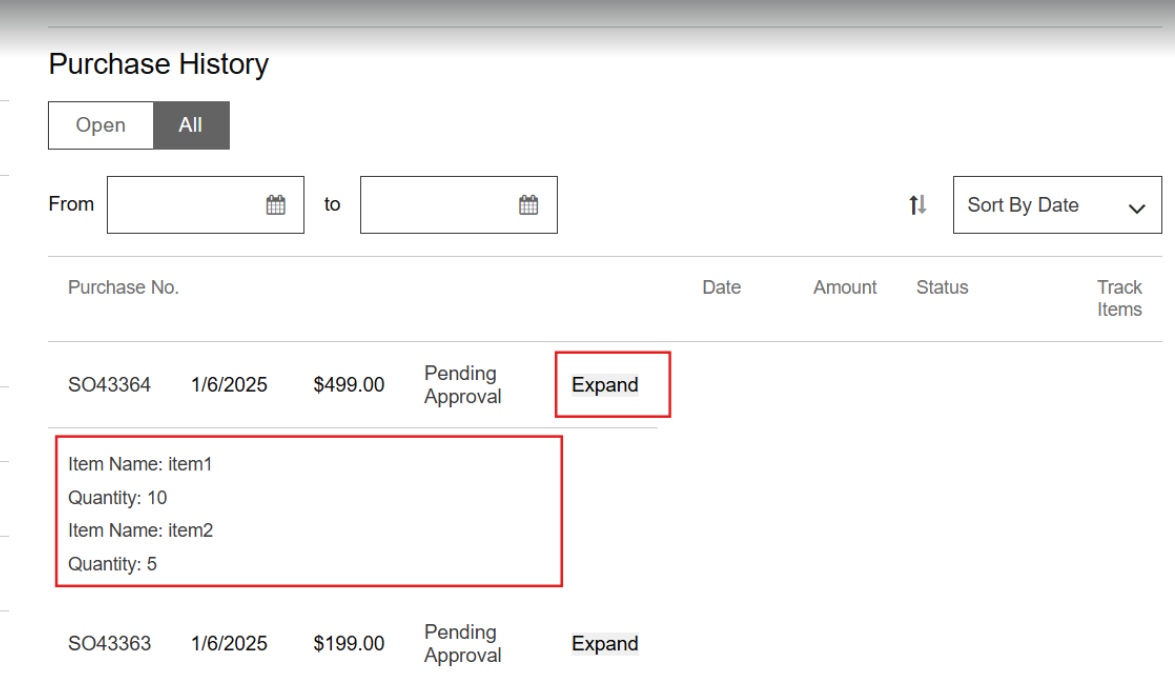The height and width of the screenshot is (676, 1175).
Task: Switch to the Open purchases tab
Action: point(101,125)
